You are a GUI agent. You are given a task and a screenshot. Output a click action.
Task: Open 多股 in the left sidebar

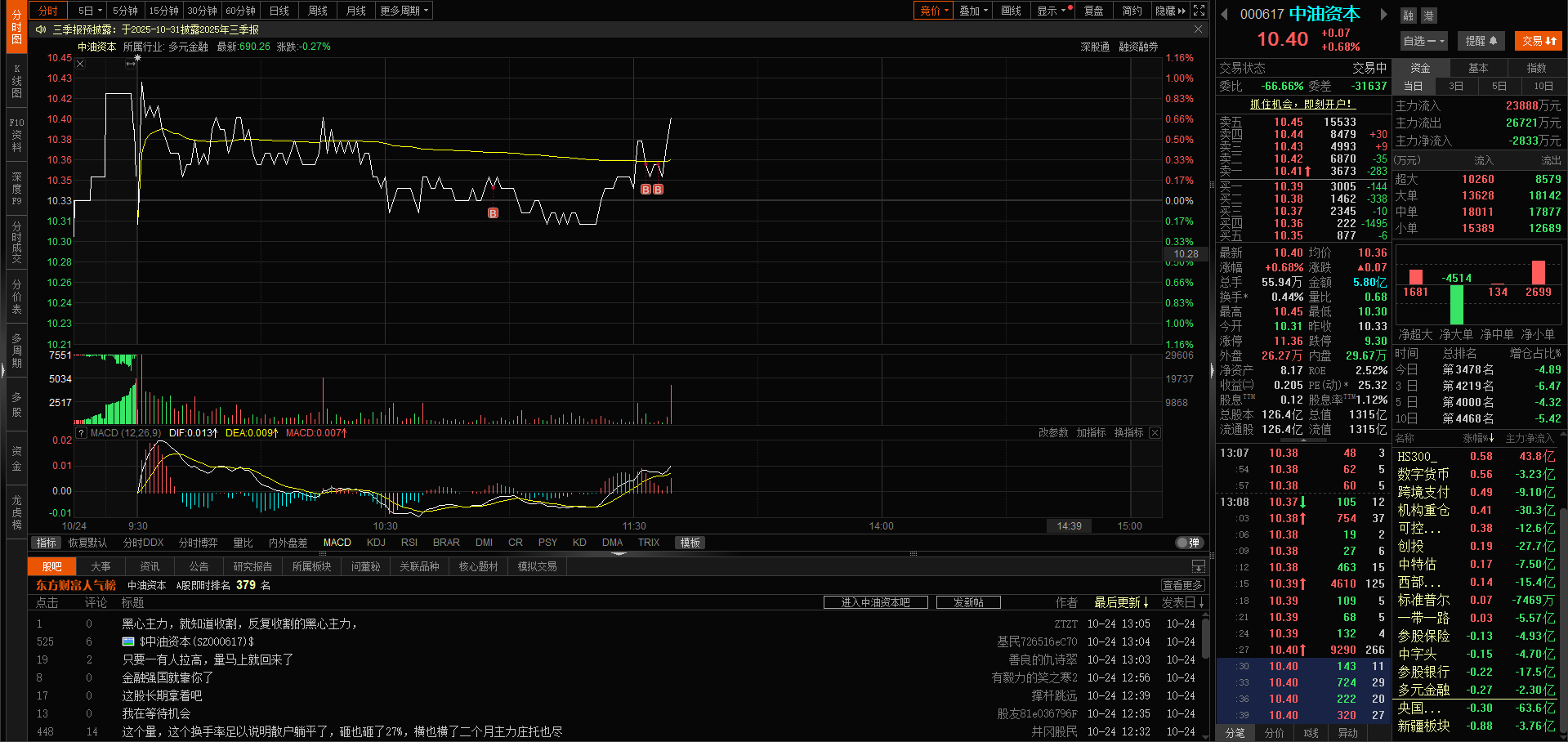click(16, 405)
